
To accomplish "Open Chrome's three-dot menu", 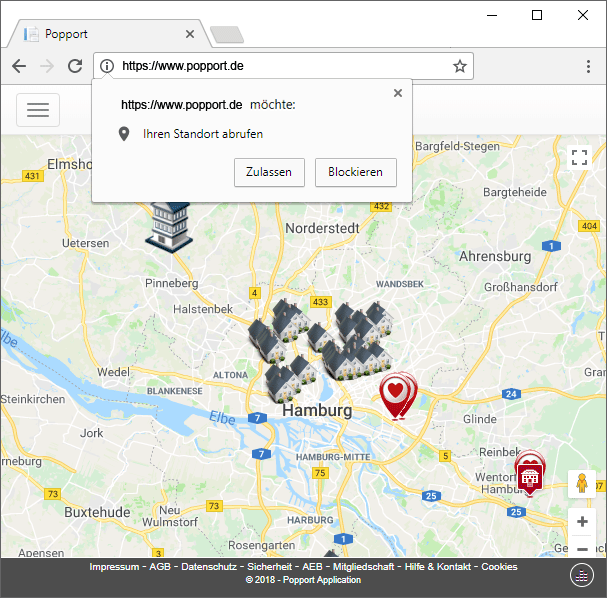I will click(x=588, y=66).
